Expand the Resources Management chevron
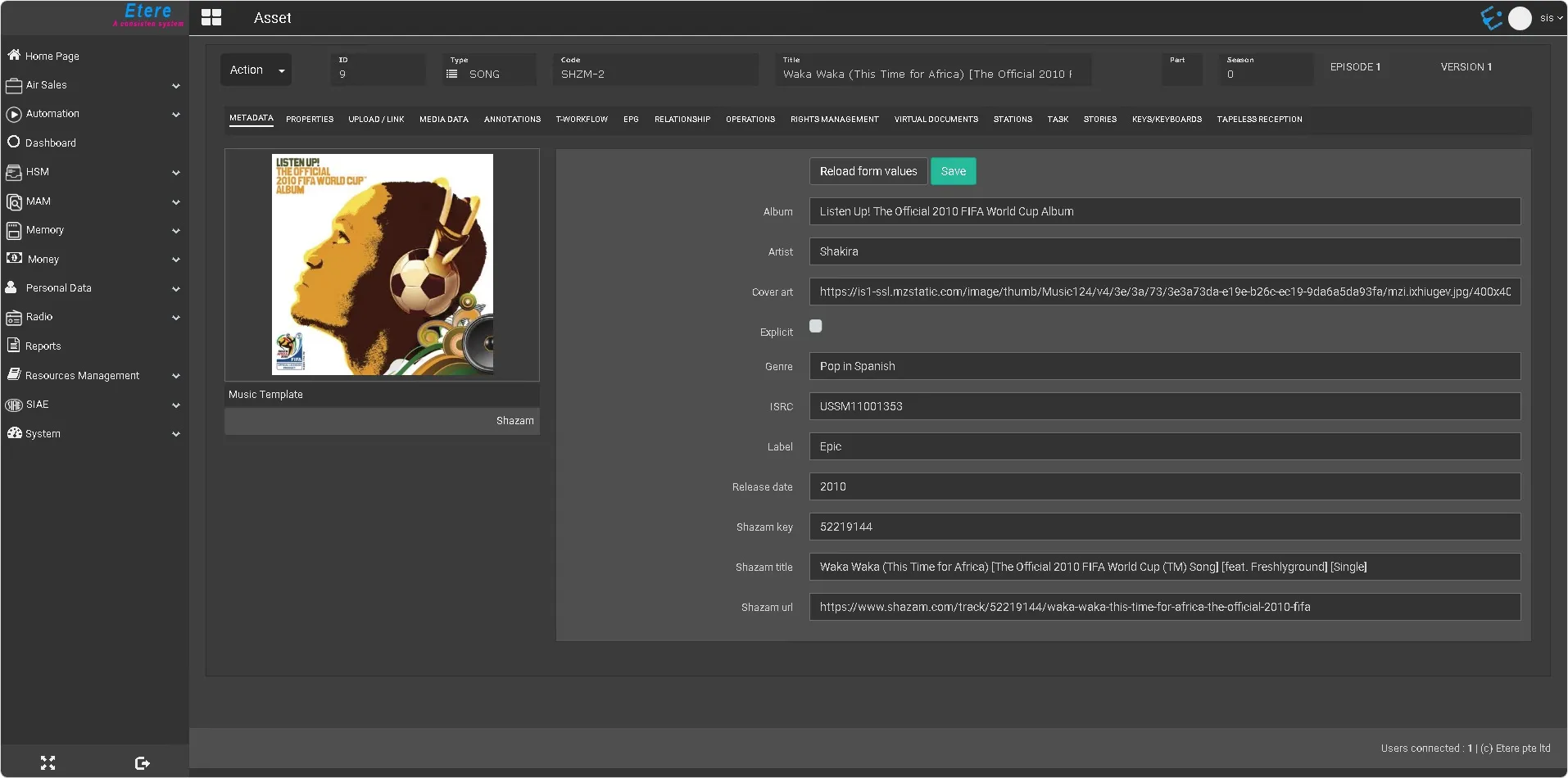Image resolution: width=1568 pixels, height=778 pixels. pos(176,376)
